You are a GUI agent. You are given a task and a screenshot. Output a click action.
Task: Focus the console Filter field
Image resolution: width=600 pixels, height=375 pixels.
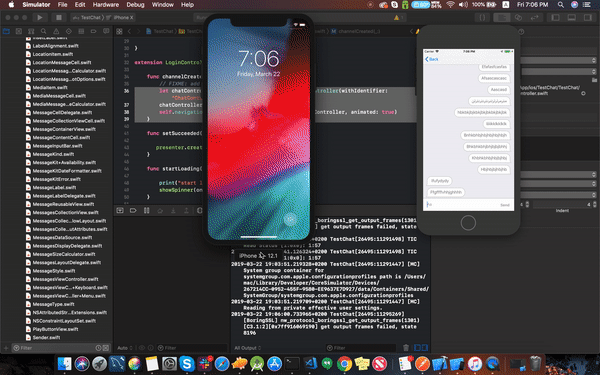tap(360, 348)
